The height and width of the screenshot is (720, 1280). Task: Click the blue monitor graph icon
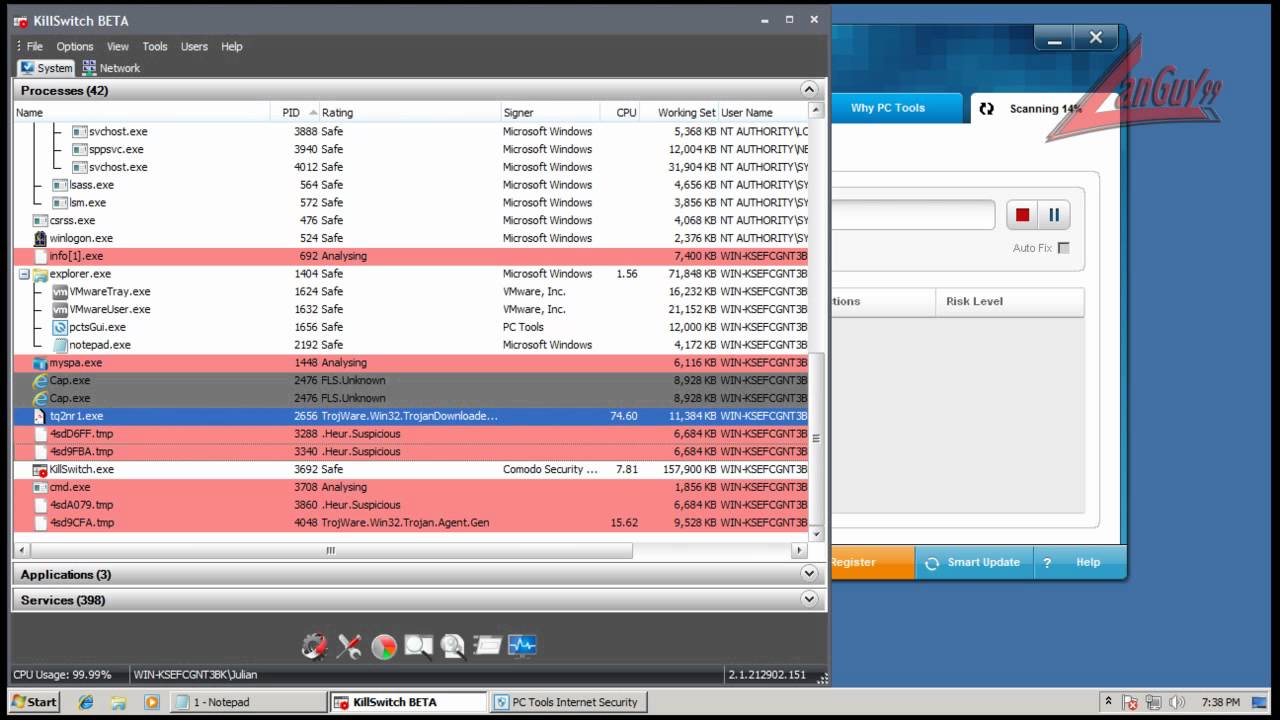click(522, 646)
